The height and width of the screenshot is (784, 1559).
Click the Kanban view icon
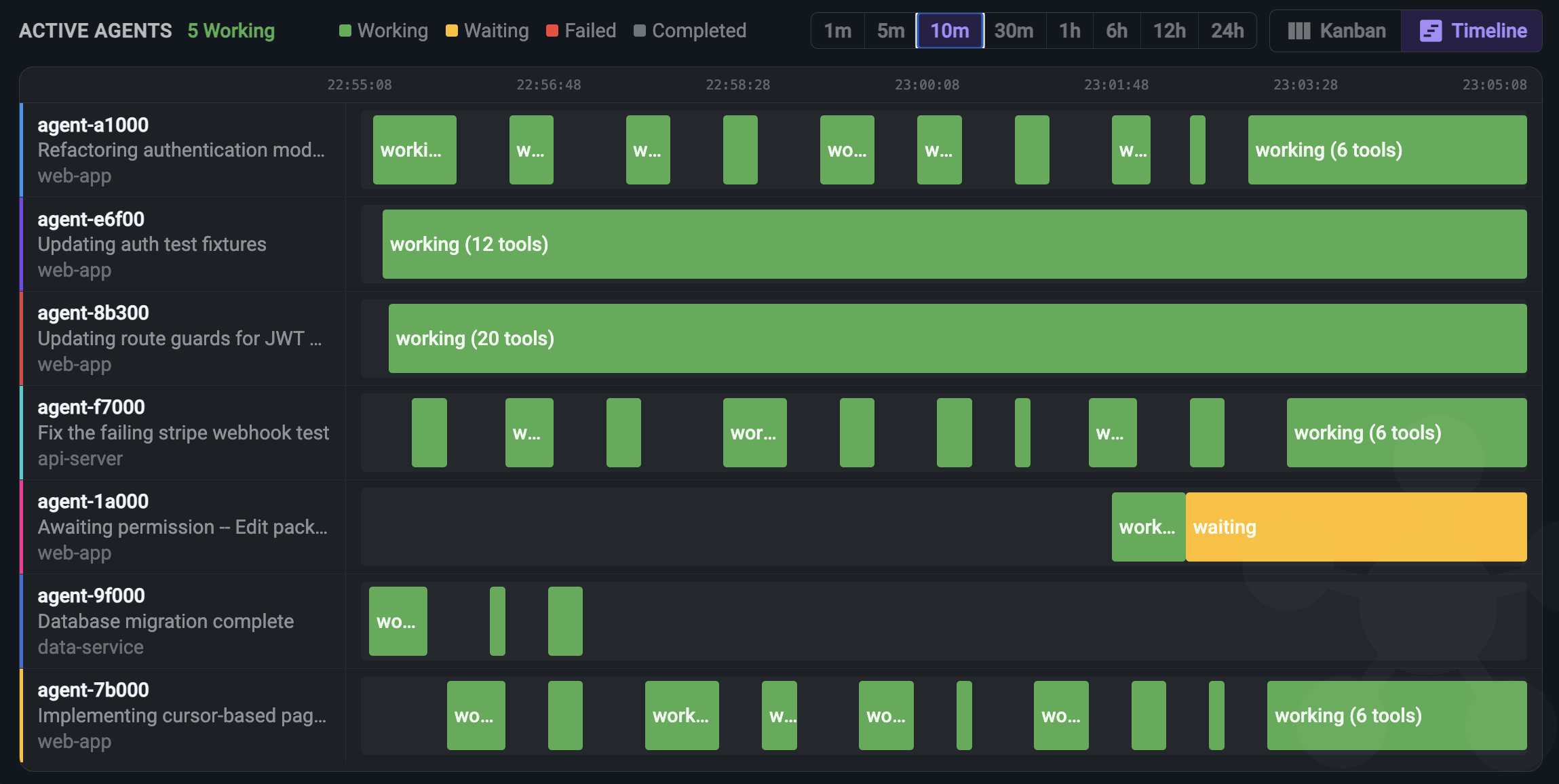coord(1298,31)
